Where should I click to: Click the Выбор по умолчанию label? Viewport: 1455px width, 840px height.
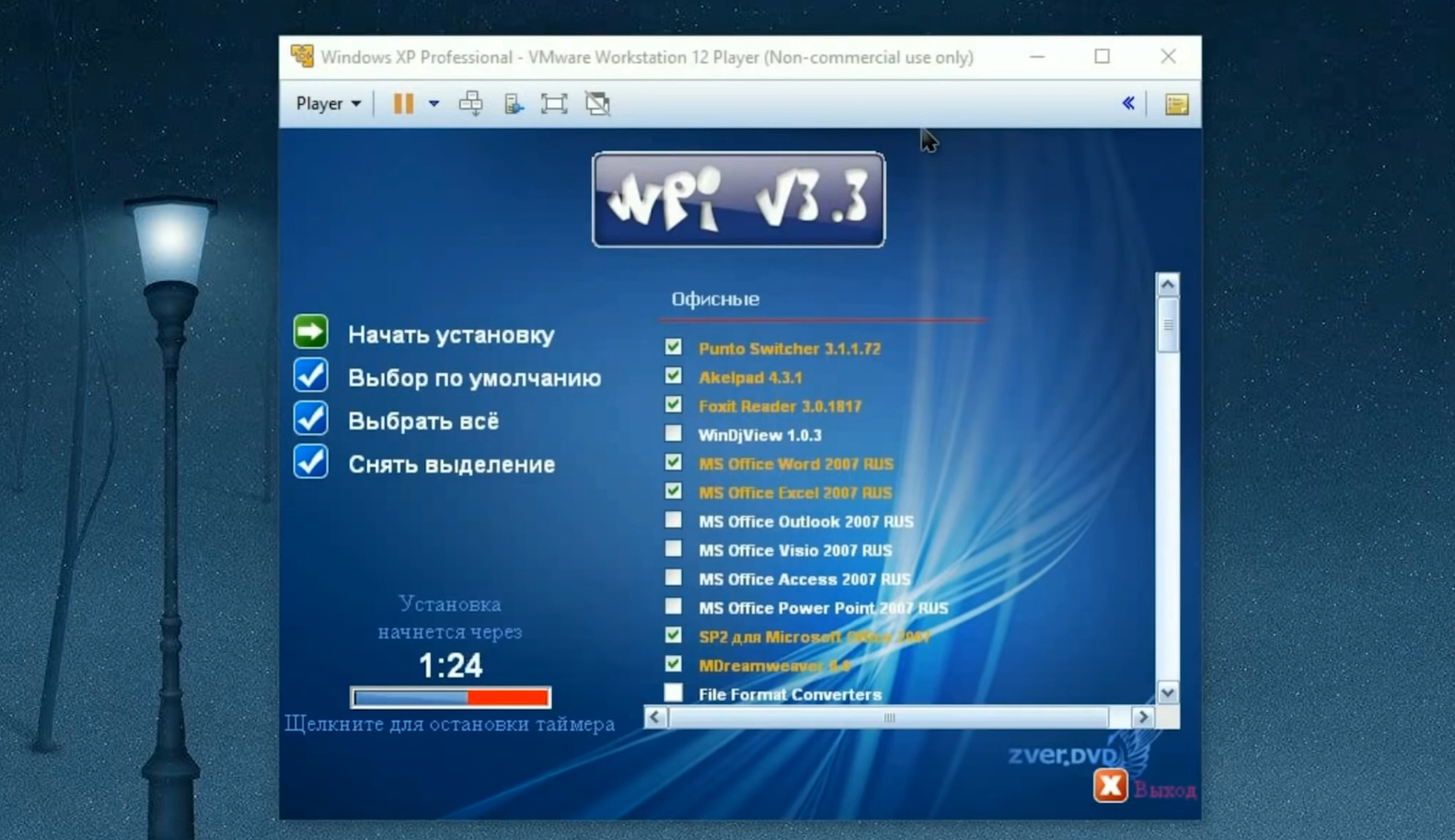475,378
